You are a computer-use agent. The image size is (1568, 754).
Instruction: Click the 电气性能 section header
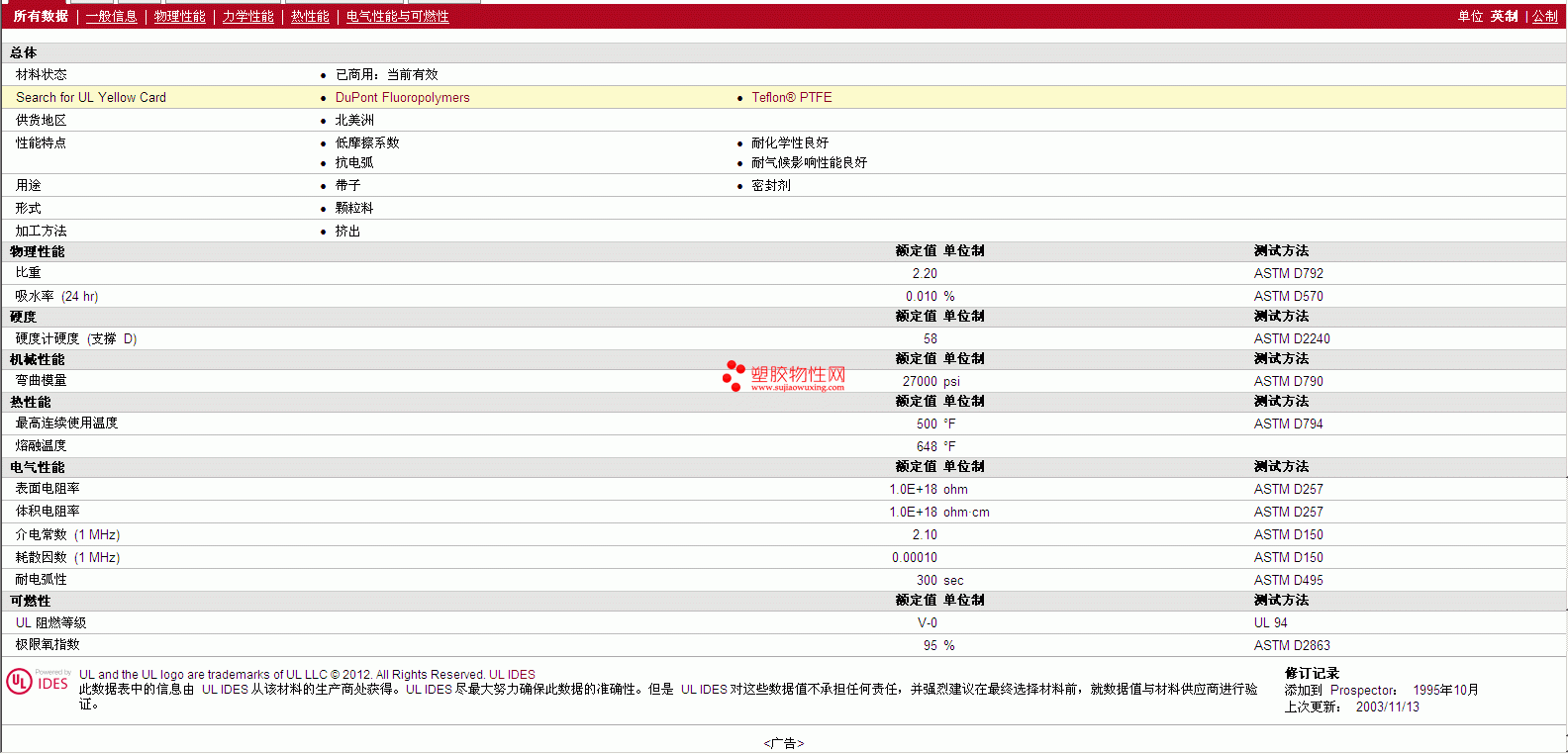(38, 468)
